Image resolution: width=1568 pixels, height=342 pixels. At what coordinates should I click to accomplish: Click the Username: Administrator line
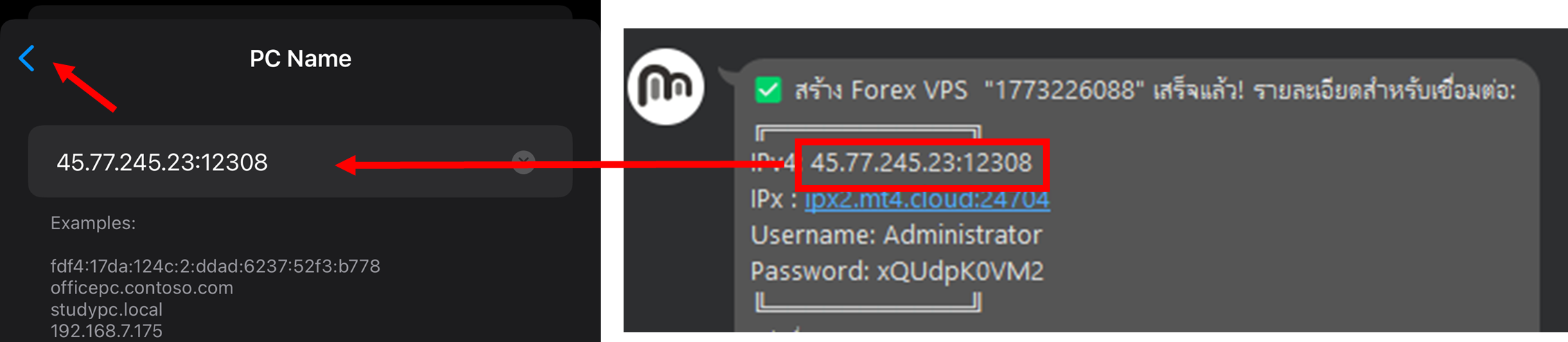896,235
